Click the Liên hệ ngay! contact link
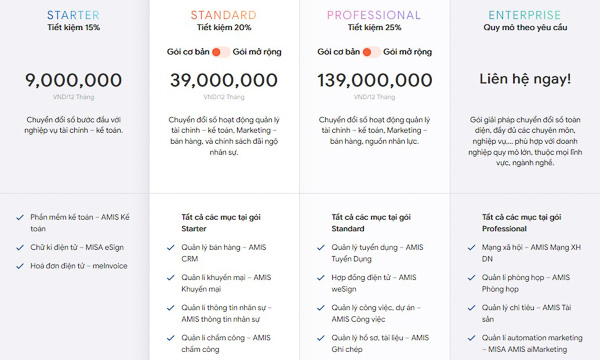This screenshot has width=600, height=360. (x=525, y=79)
